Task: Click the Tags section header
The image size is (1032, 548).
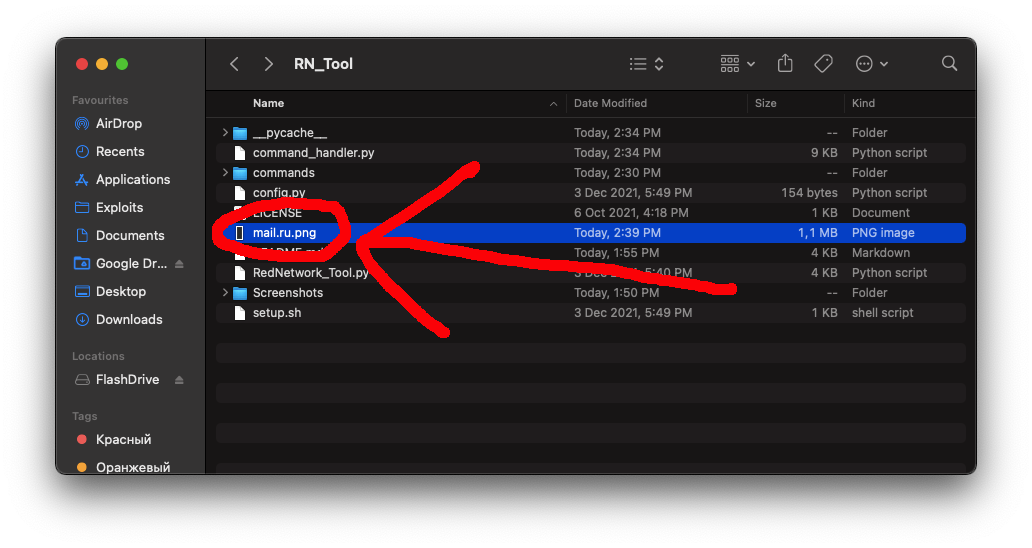Action: 84,416
